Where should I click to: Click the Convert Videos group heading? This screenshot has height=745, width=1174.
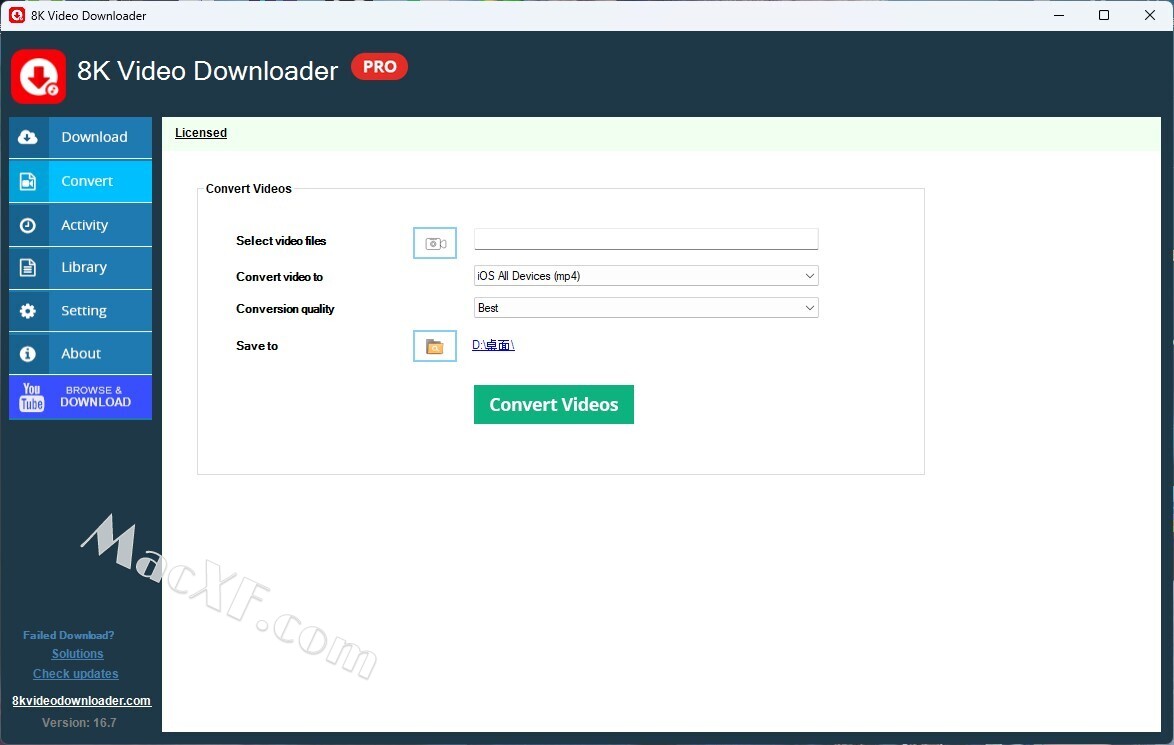[249, 189]
